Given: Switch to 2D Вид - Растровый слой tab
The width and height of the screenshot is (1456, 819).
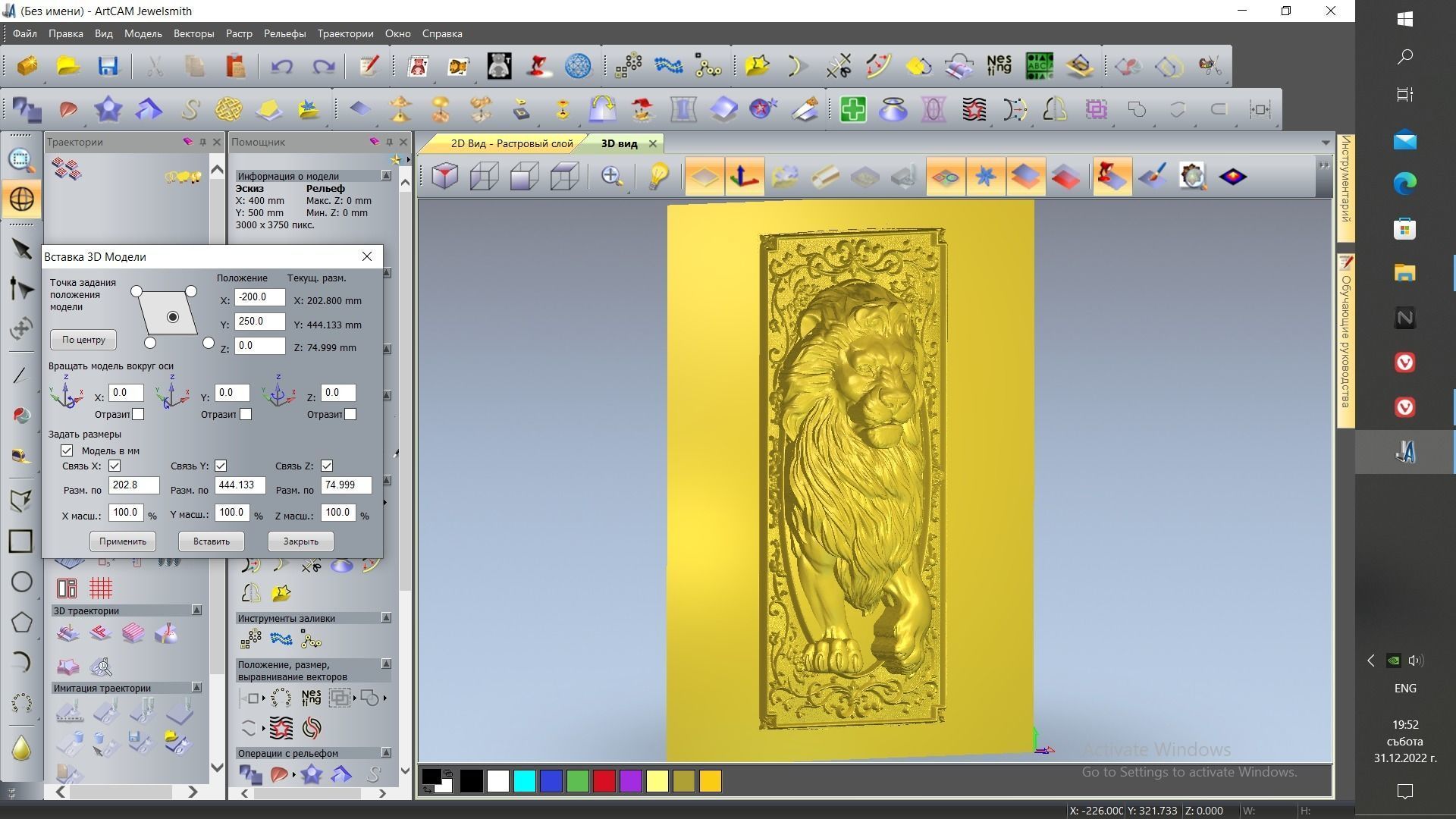Looking at the screenshot, I should coord(511,143).
